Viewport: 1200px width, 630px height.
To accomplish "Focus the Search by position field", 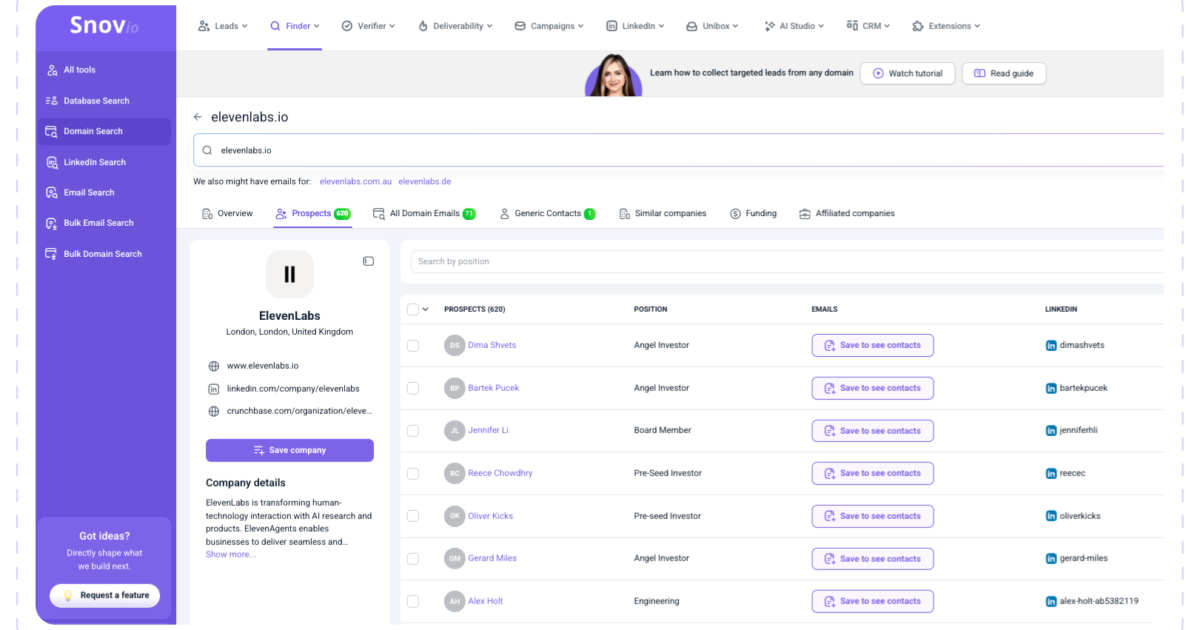I will [x=788, y=261].
